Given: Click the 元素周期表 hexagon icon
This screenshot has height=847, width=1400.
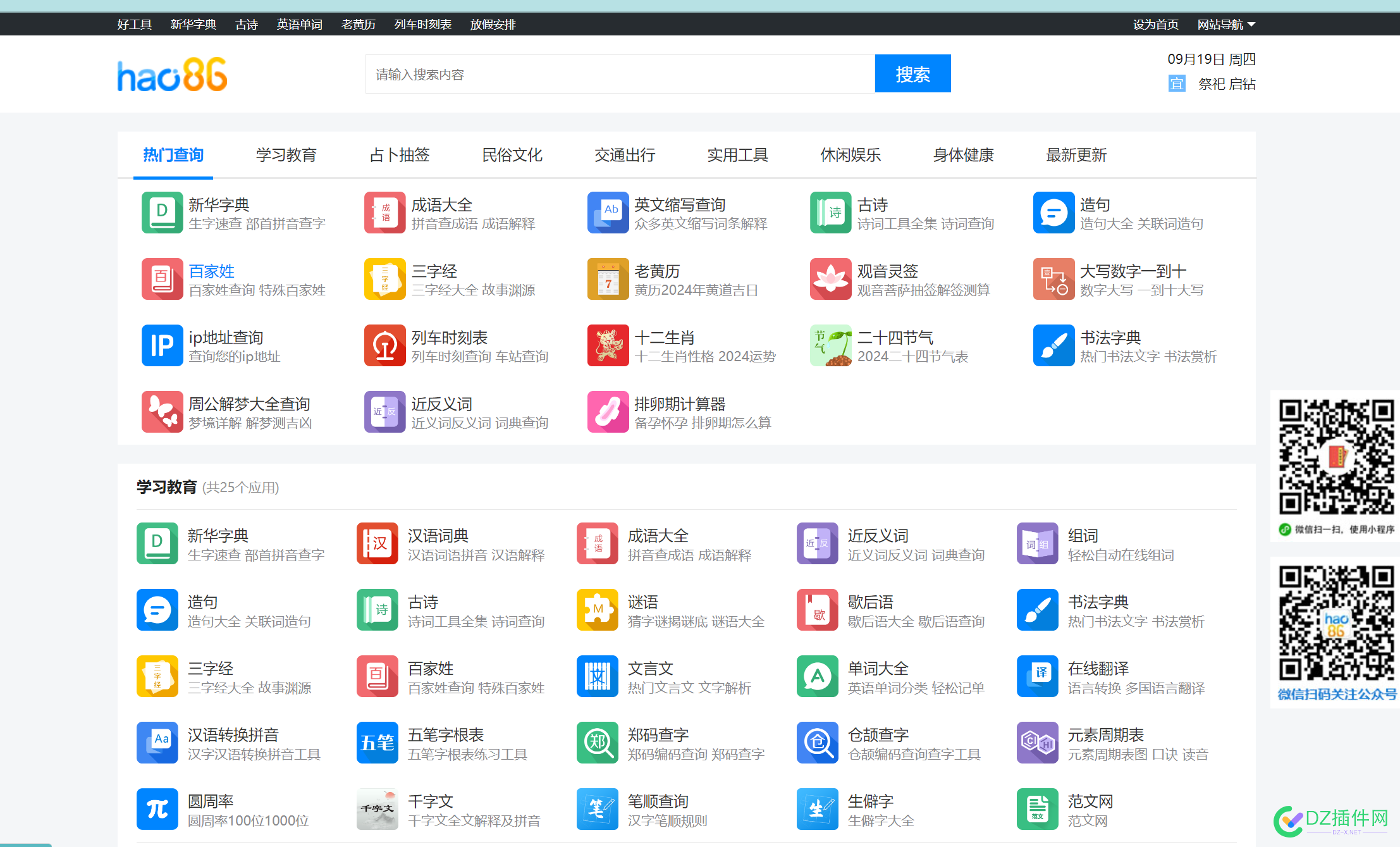Looking at the screenshot, I should coord(1038,743).
